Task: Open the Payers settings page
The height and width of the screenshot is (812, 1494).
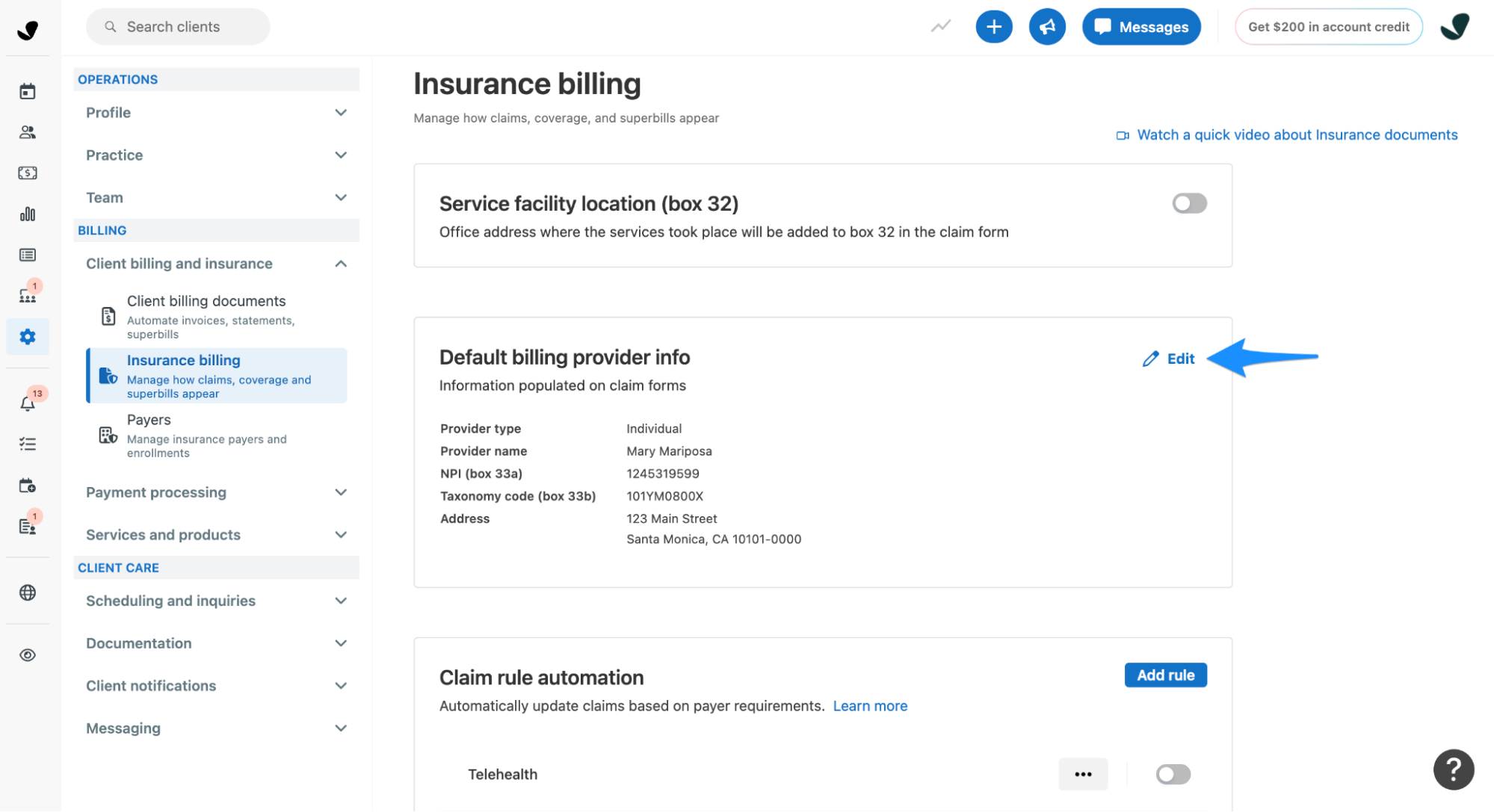Action: 217,436
